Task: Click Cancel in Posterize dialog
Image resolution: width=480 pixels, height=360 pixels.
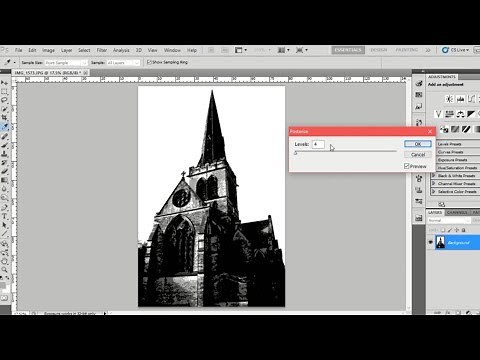Action: point(418,155)
